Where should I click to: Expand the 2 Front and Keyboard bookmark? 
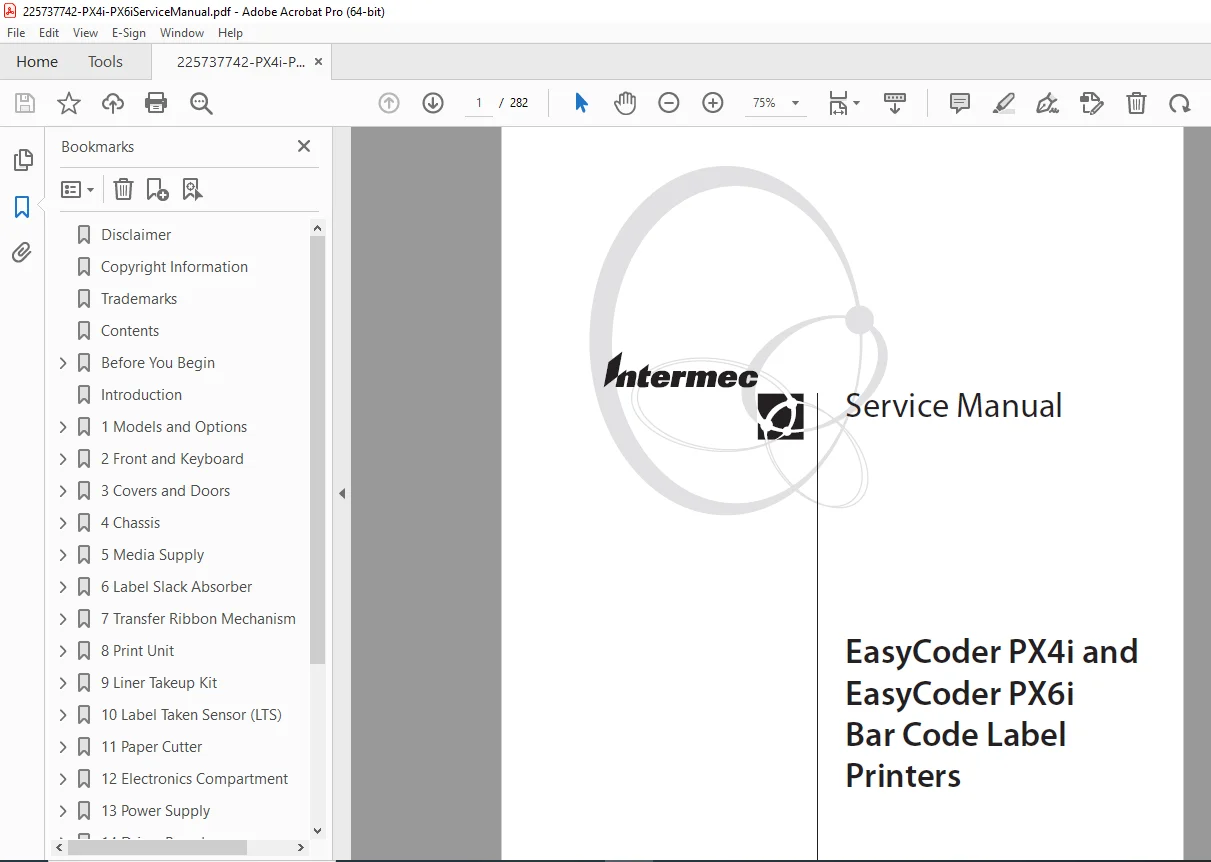pos(63,459)
